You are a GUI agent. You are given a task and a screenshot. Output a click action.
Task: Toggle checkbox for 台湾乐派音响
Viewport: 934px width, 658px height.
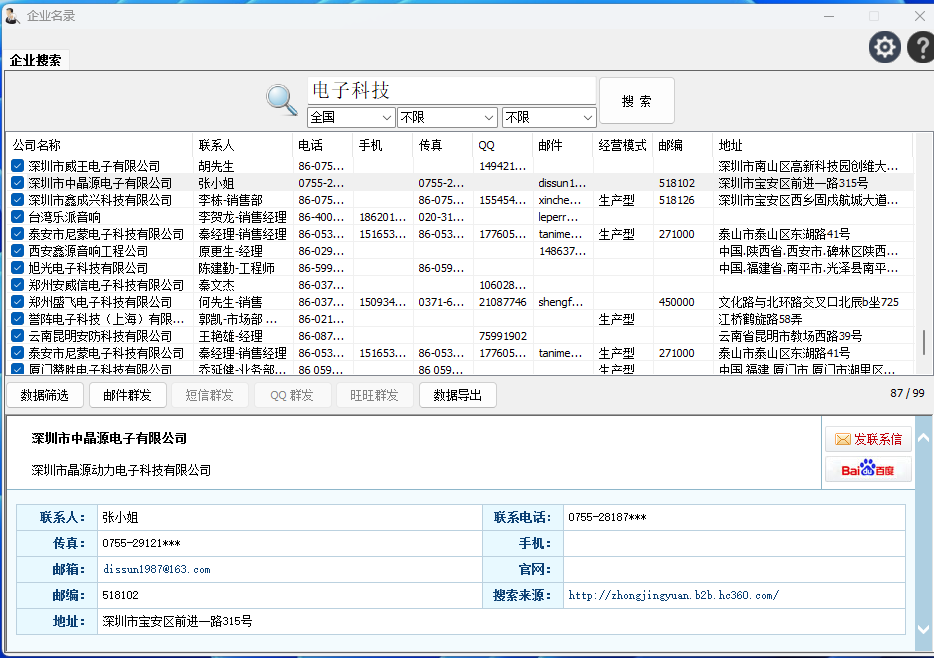click(18, 217)
